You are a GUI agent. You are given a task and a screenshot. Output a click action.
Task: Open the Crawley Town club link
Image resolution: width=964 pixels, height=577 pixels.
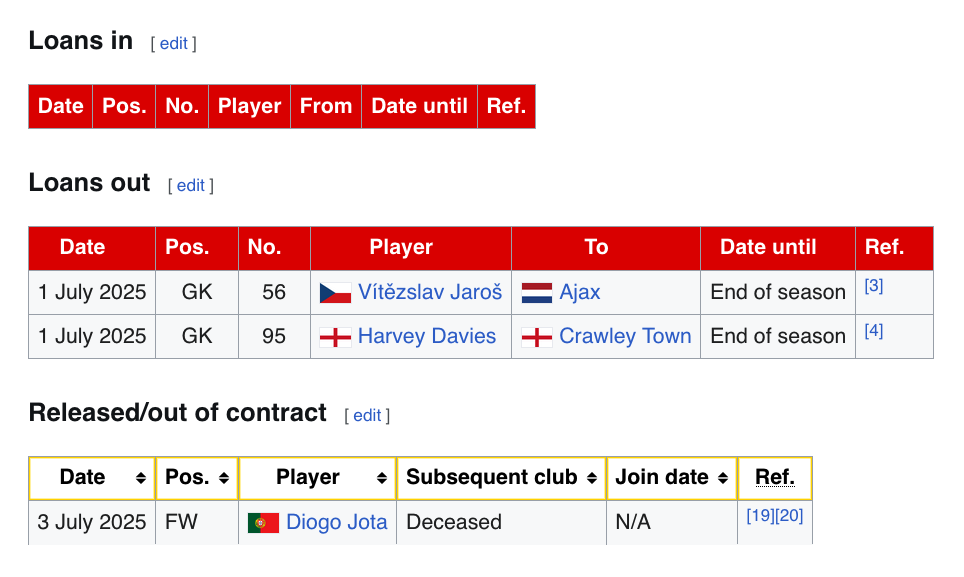[x=625, y=336]
